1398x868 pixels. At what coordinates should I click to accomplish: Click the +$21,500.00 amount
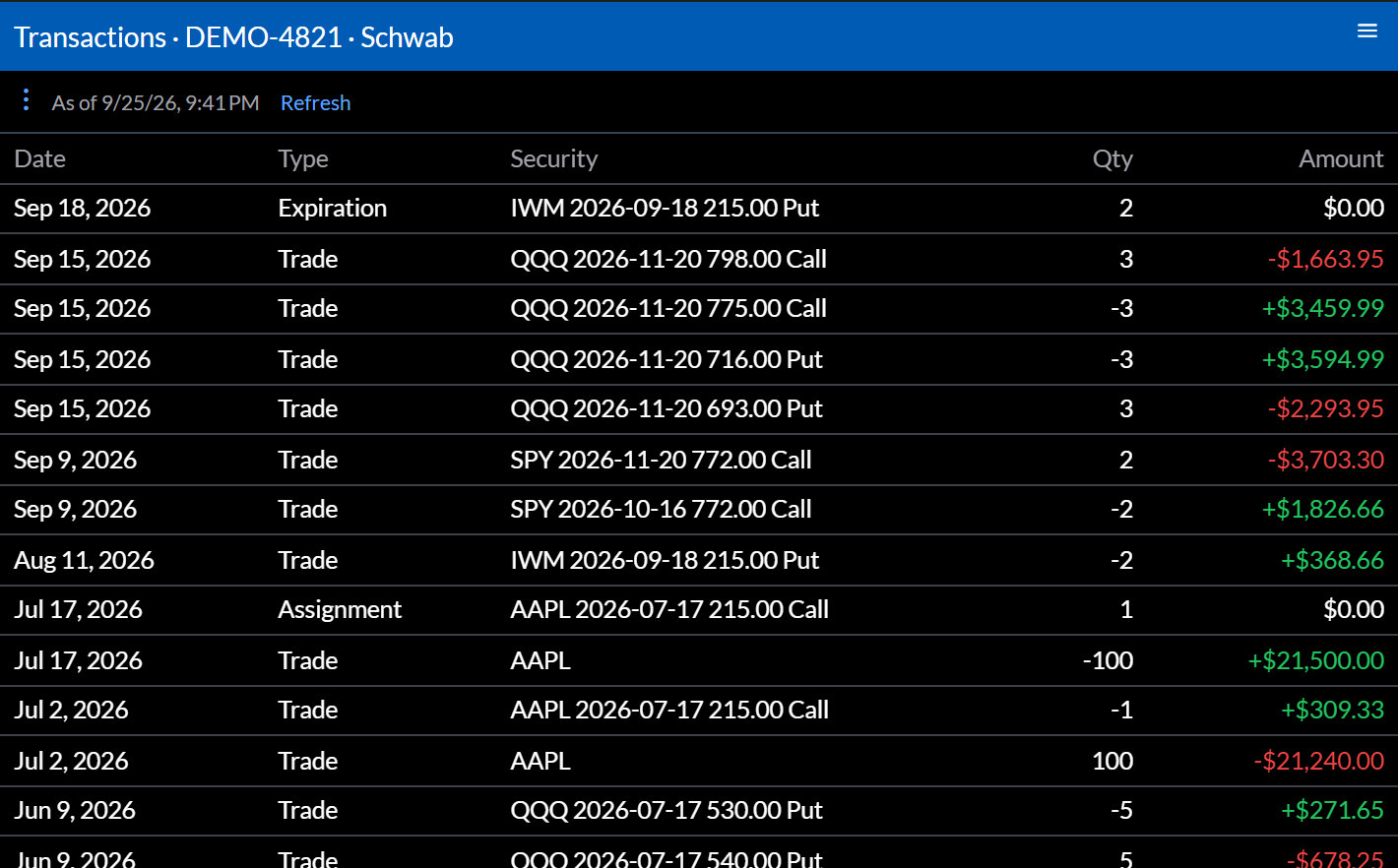1316,660
